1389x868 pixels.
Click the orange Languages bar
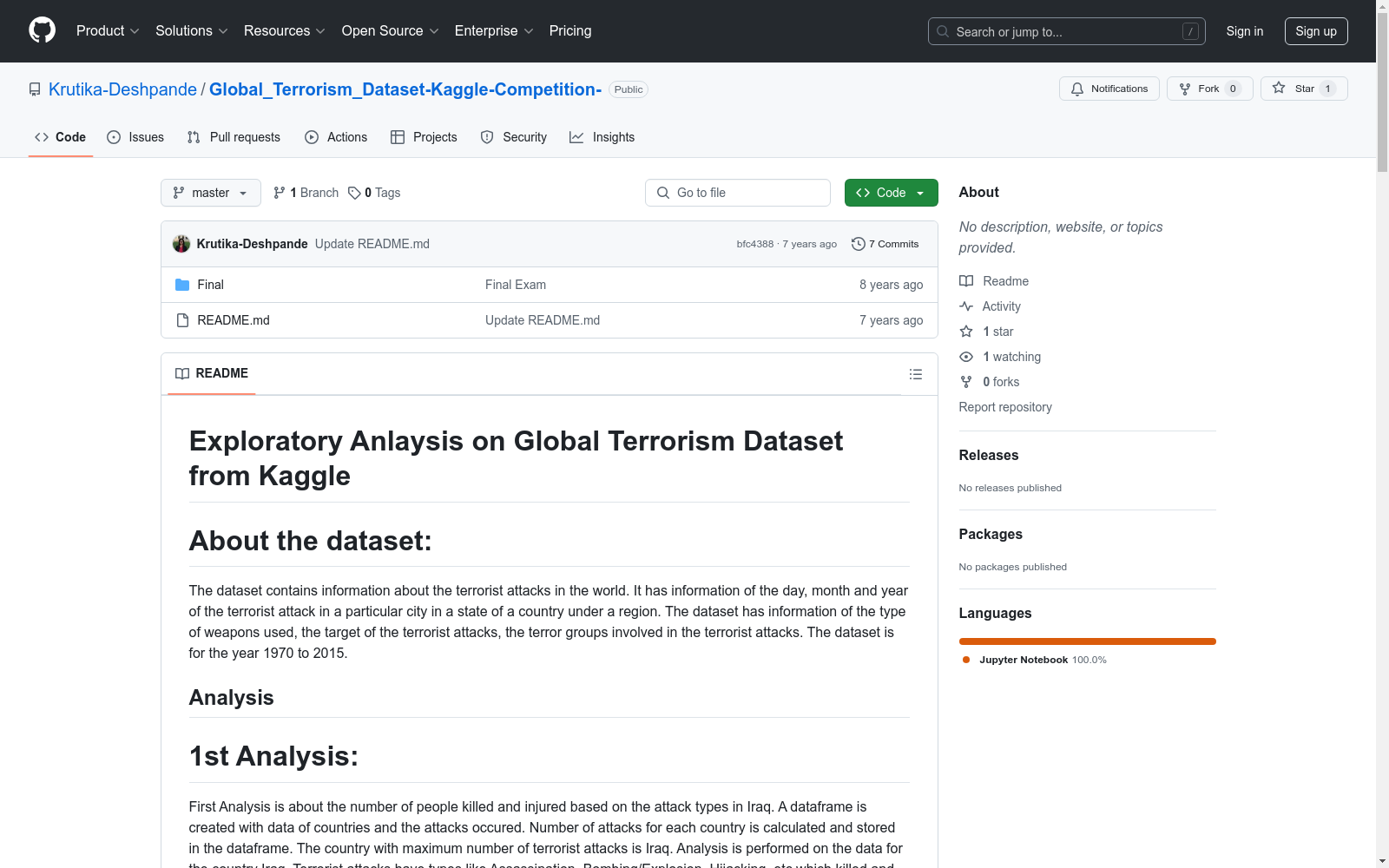tap(1088, 641)
